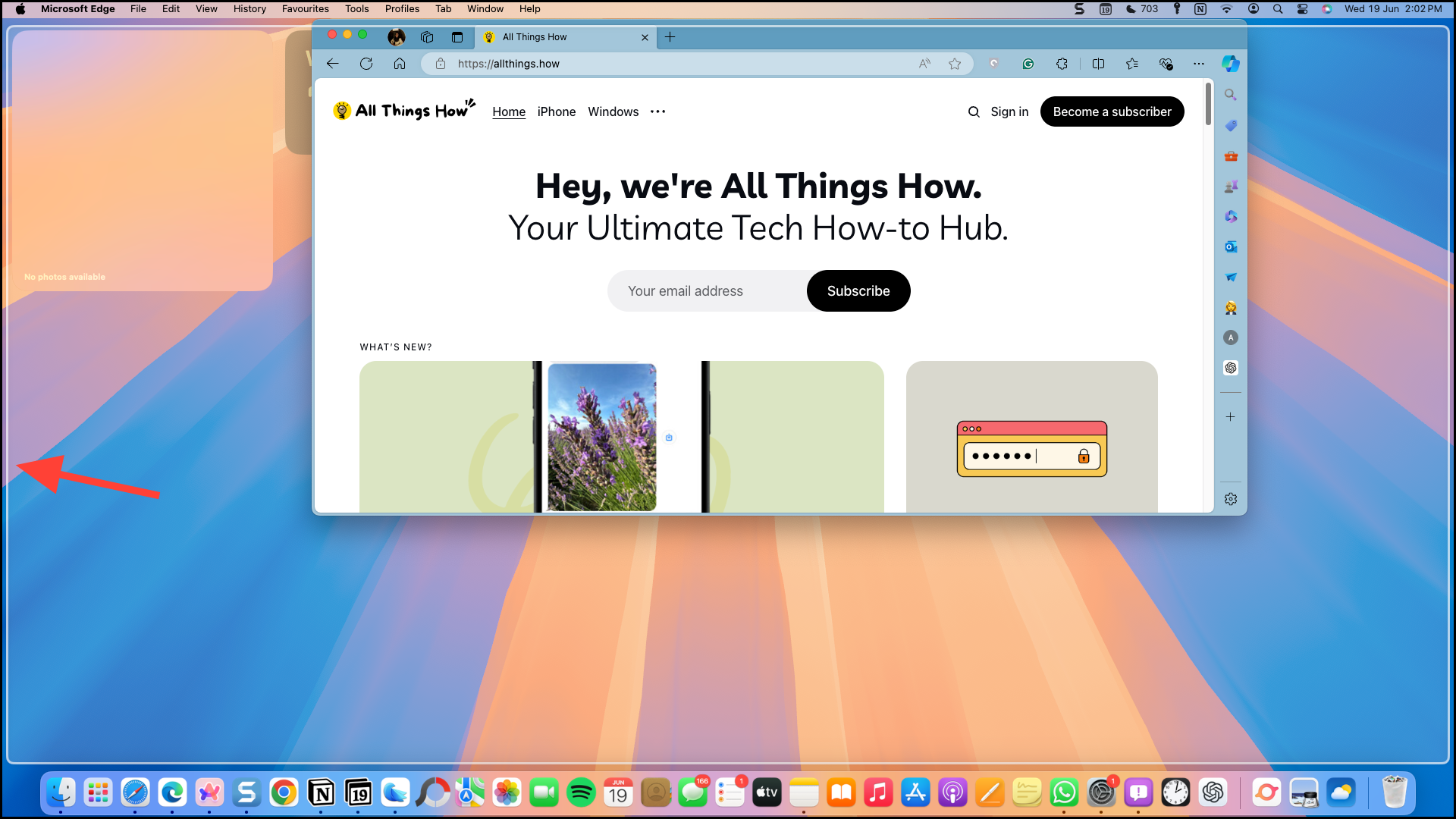Screen dimensions: 1456x819
Task: Open Edge split screen view
Action: pos(1098,64)
